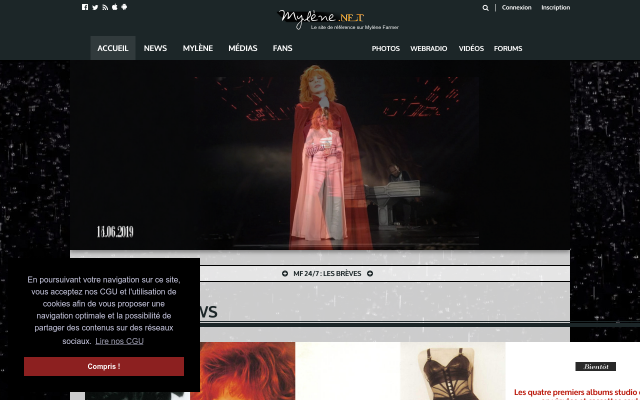This screenshot has height=400, width=640.
Task: Go to next brève with right arrow
Action: [370, 273]
